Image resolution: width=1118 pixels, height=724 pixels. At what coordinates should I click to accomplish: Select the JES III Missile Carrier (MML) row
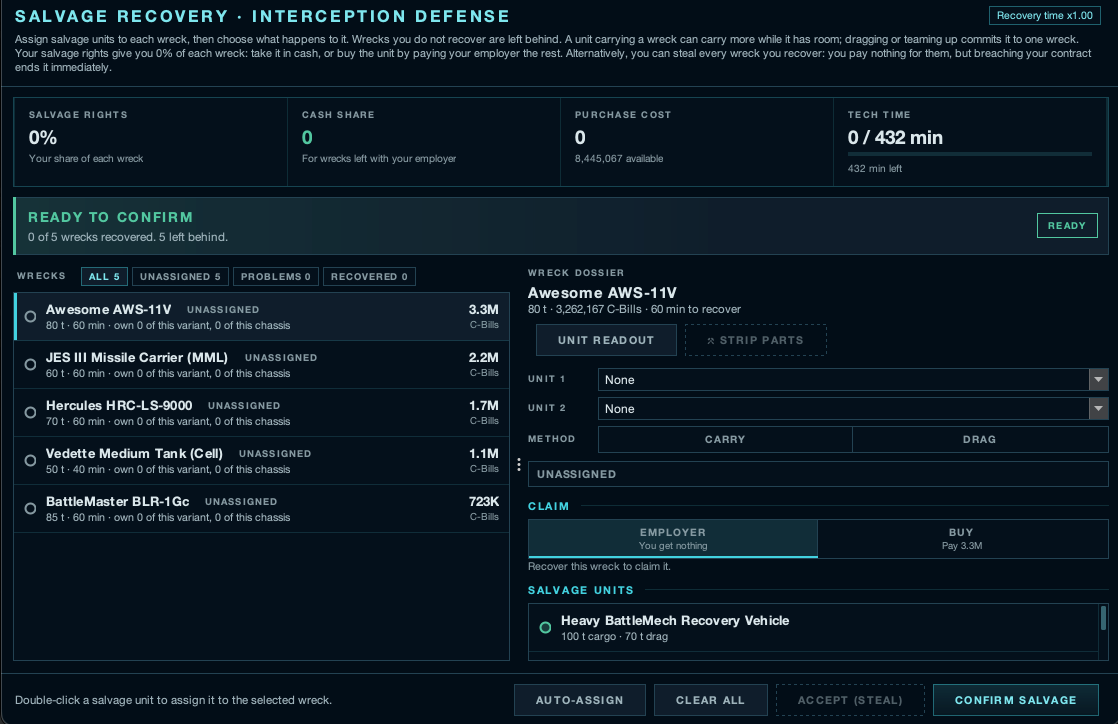coord(262,364)
